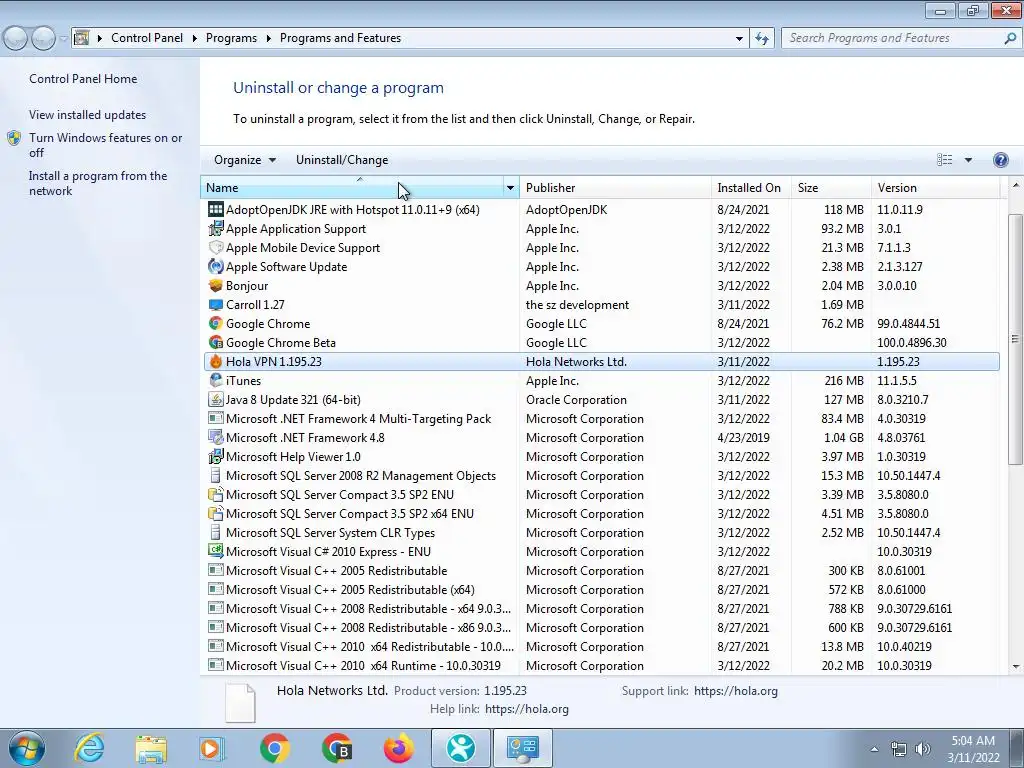Open the hola.org help link
Image resolution: width=1024 pixels, height=768 pixels.
(x=527, y=709)
